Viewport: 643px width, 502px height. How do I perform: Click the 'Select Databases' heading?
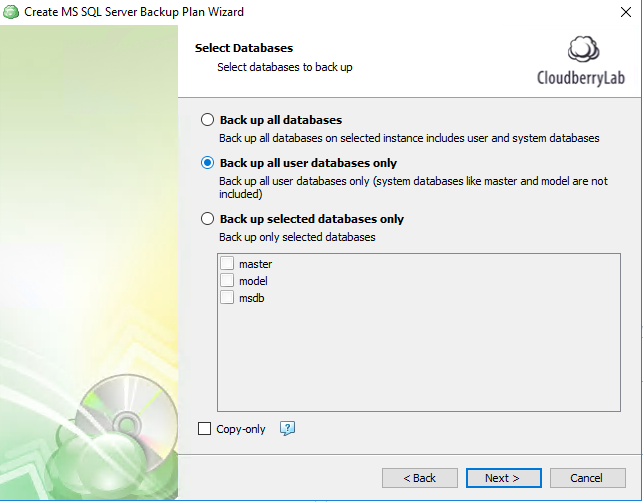point(244,48)
